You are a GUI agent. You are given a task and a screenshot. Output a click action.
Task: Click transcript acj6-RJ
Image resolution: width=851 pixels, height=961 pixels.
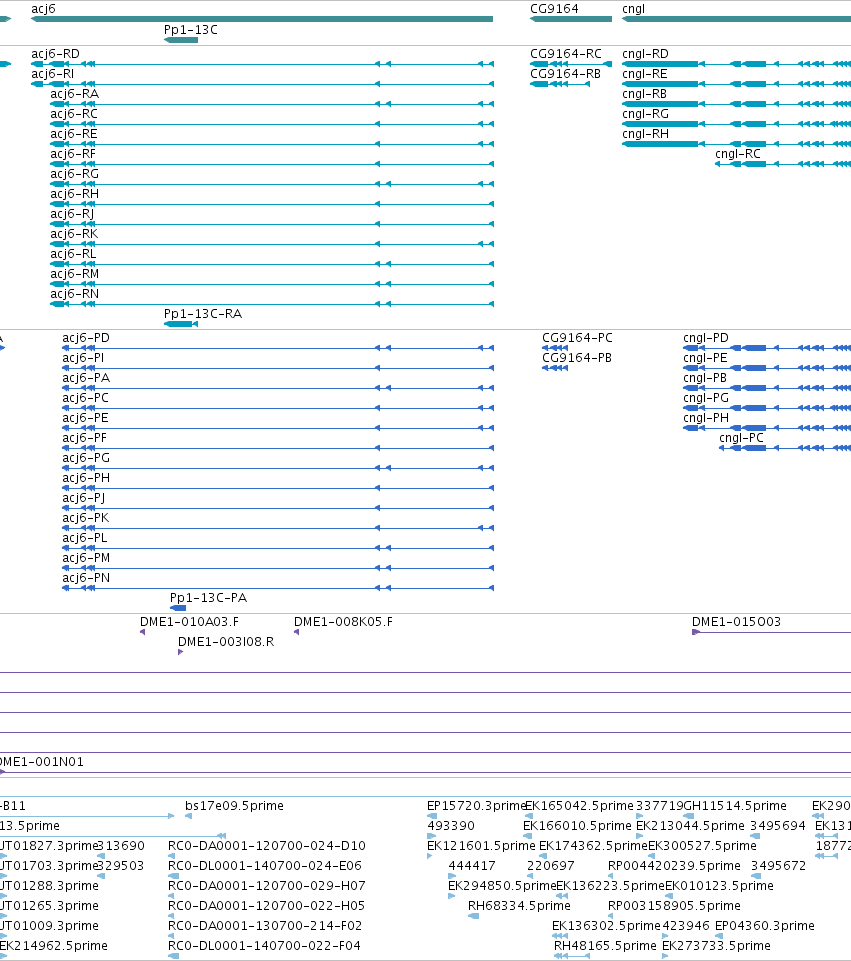coord(72,214)
